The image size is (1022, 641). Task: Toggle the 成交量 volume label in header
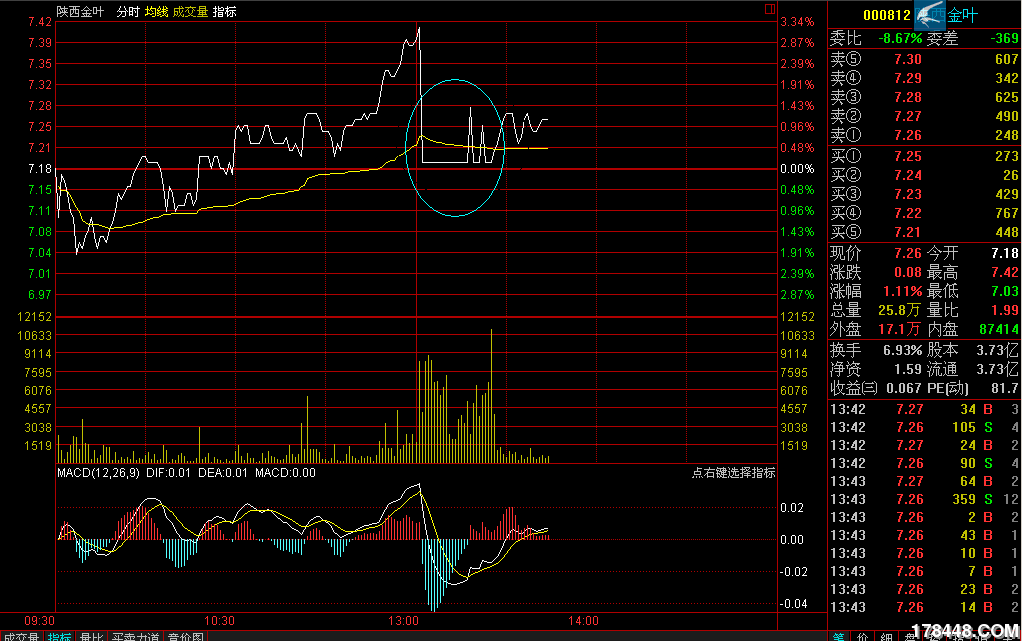(x=190, y=12)
